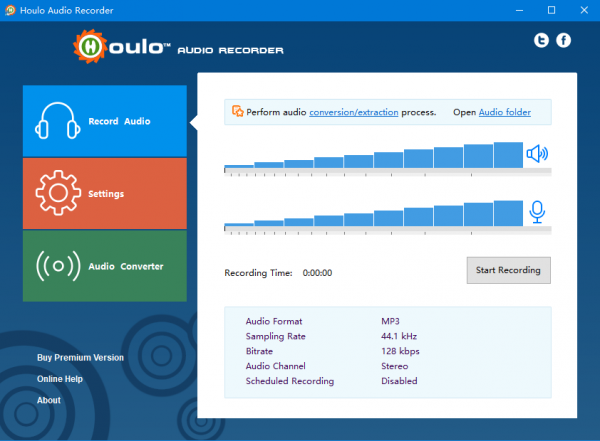This screenshot has width=600, height=441.
Task: Set microphone volume slider level
Action: tap(388, 230)
